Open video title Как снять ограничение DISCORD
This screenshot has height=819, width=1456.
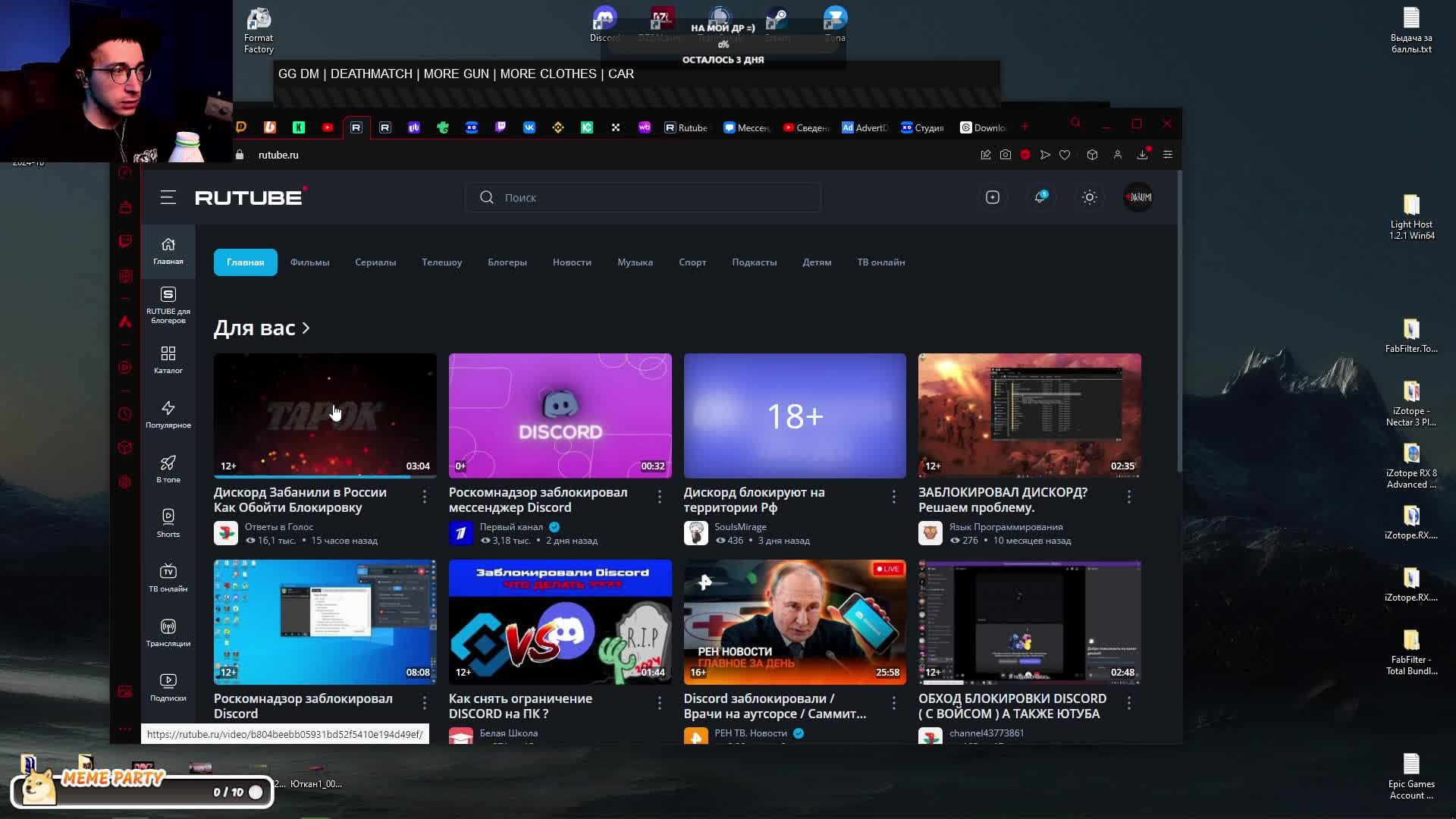click(x=520, y=706)
